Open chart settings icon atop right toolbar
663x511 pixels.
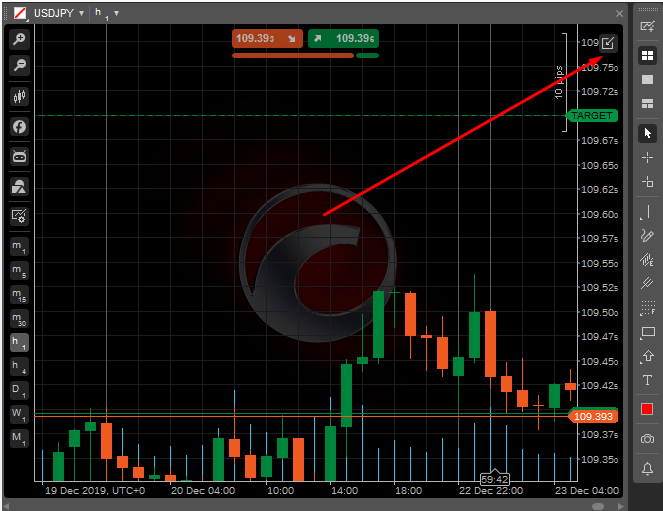point(647,26)
